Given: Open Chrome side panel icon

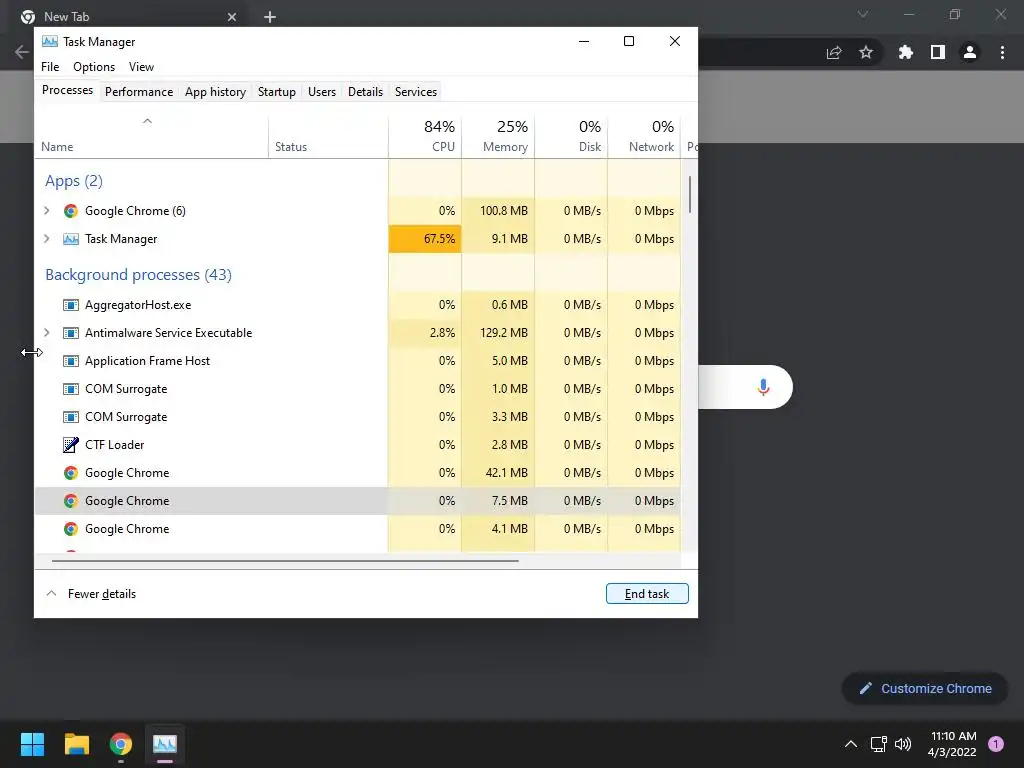Looking at the screenshot, I should point(938,52).
